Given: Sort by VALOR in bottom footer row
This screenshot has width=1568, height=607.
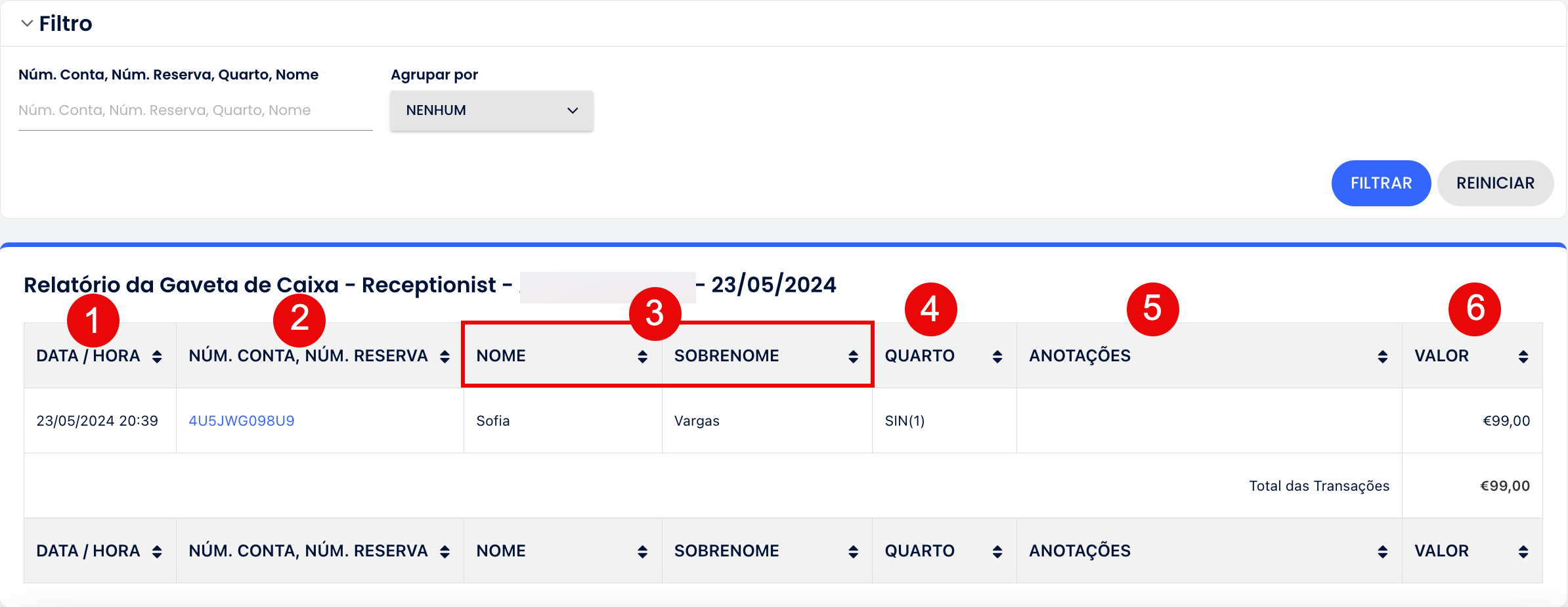Looking at the screenshot, I should click(1472, 551).
